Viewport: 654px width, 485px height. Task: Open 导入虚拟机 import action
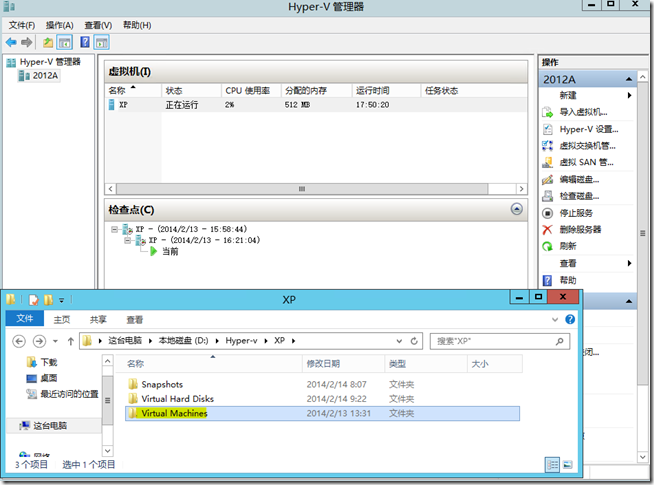click(x=583, y=112)
